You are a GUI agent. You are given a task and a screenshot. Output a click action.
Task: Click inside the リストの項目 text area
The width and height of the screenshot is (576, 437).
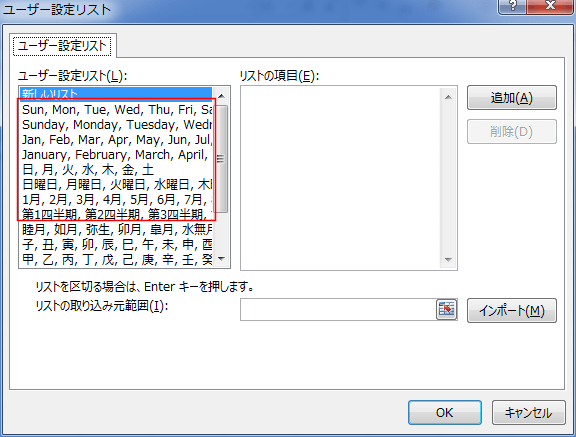pyautogui.click(x=341, y=178)
